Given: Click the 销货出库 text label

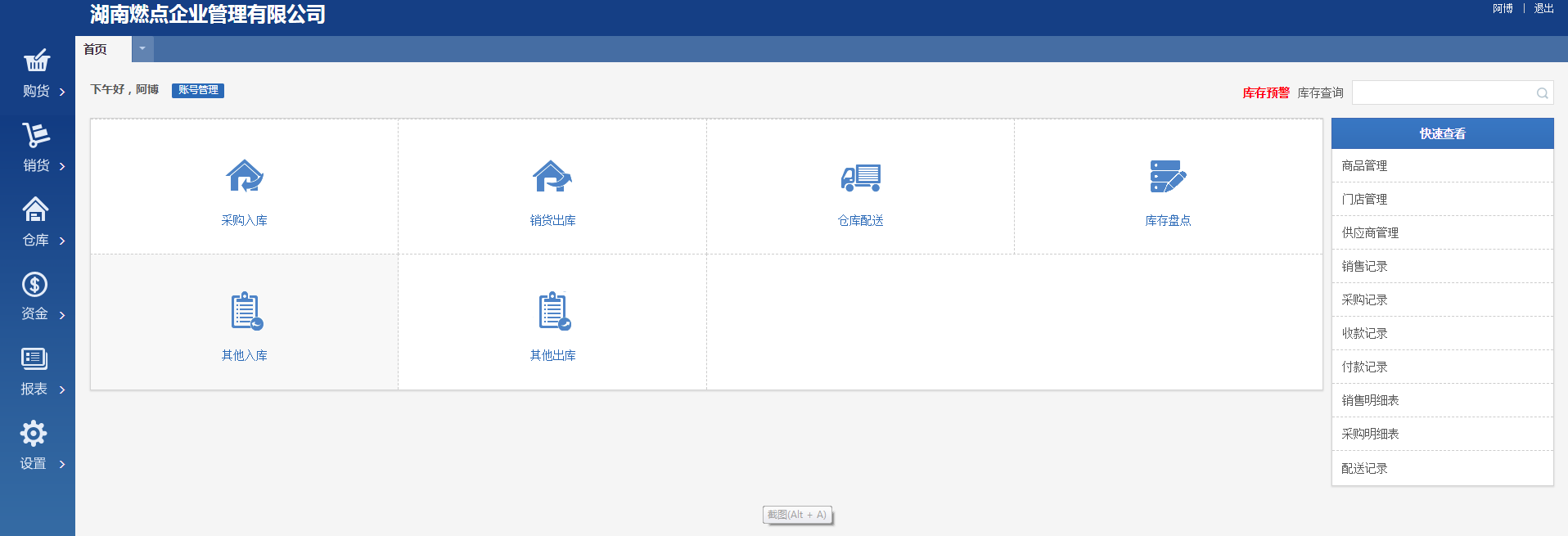Looking at the screenshot, I should point(552,220).
